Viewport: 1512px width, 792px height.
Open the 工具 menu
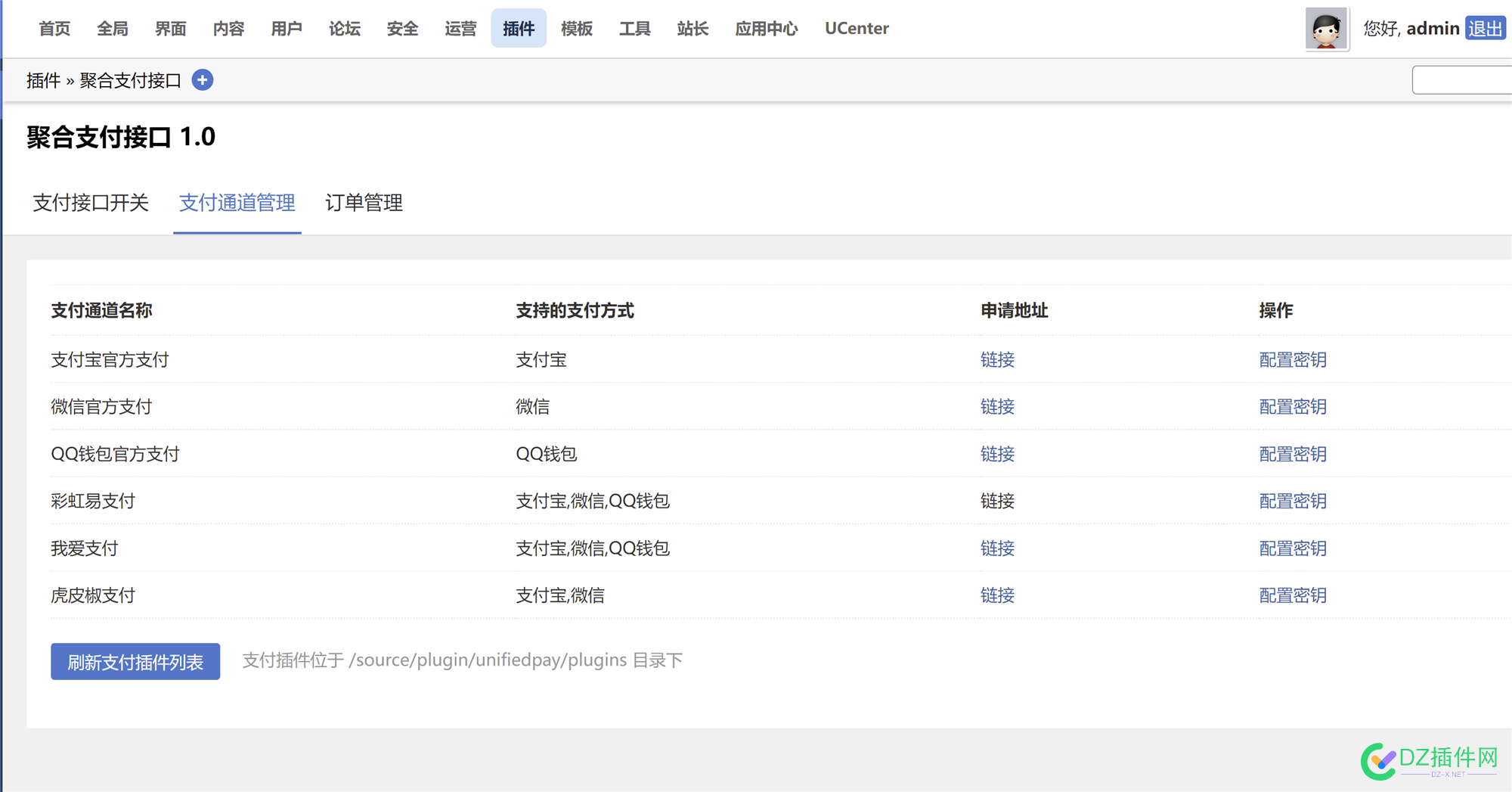[x=635, y=29]
